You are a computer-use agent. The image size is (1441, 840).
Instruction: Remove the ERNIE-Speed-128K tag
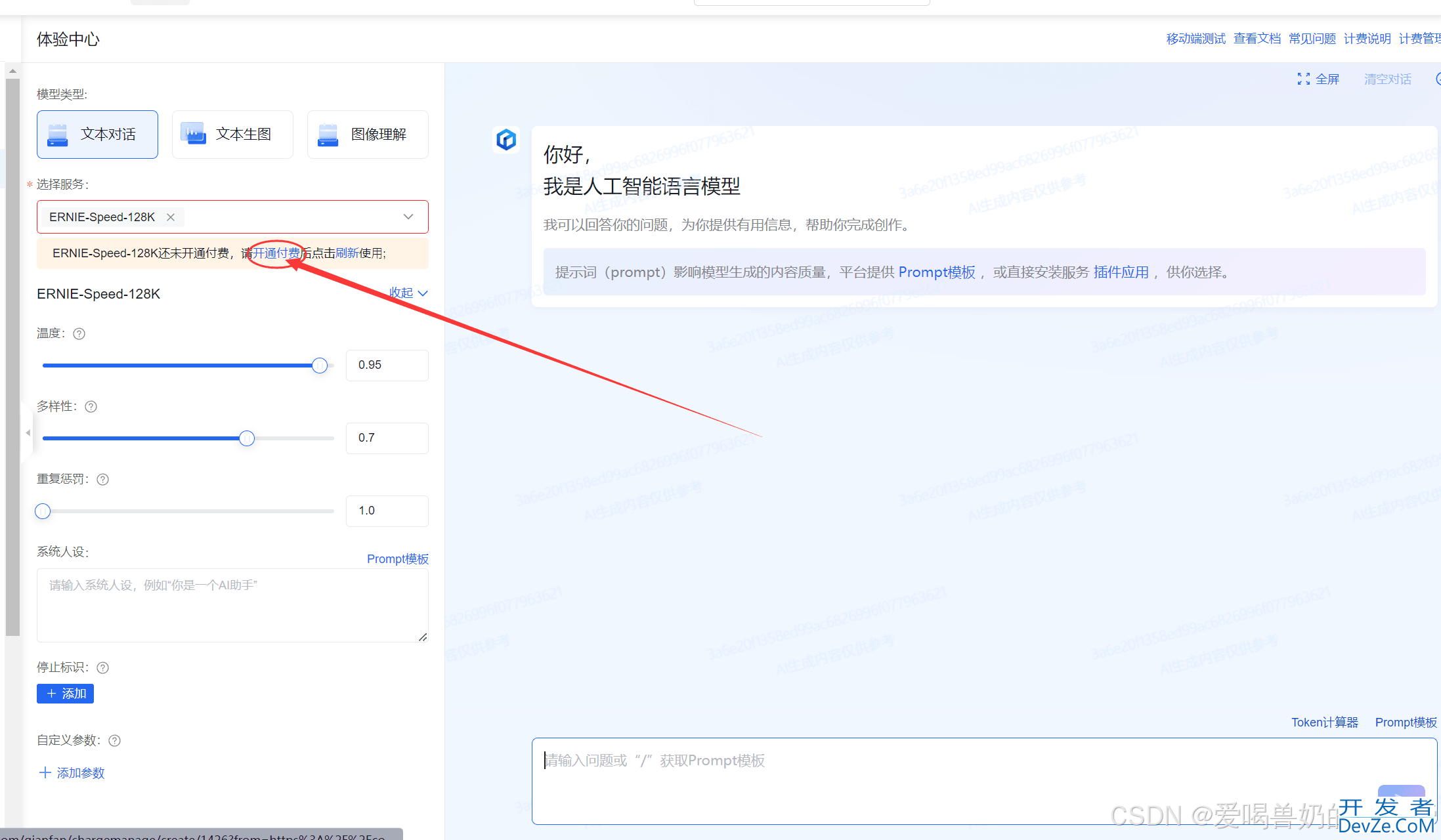171,217
